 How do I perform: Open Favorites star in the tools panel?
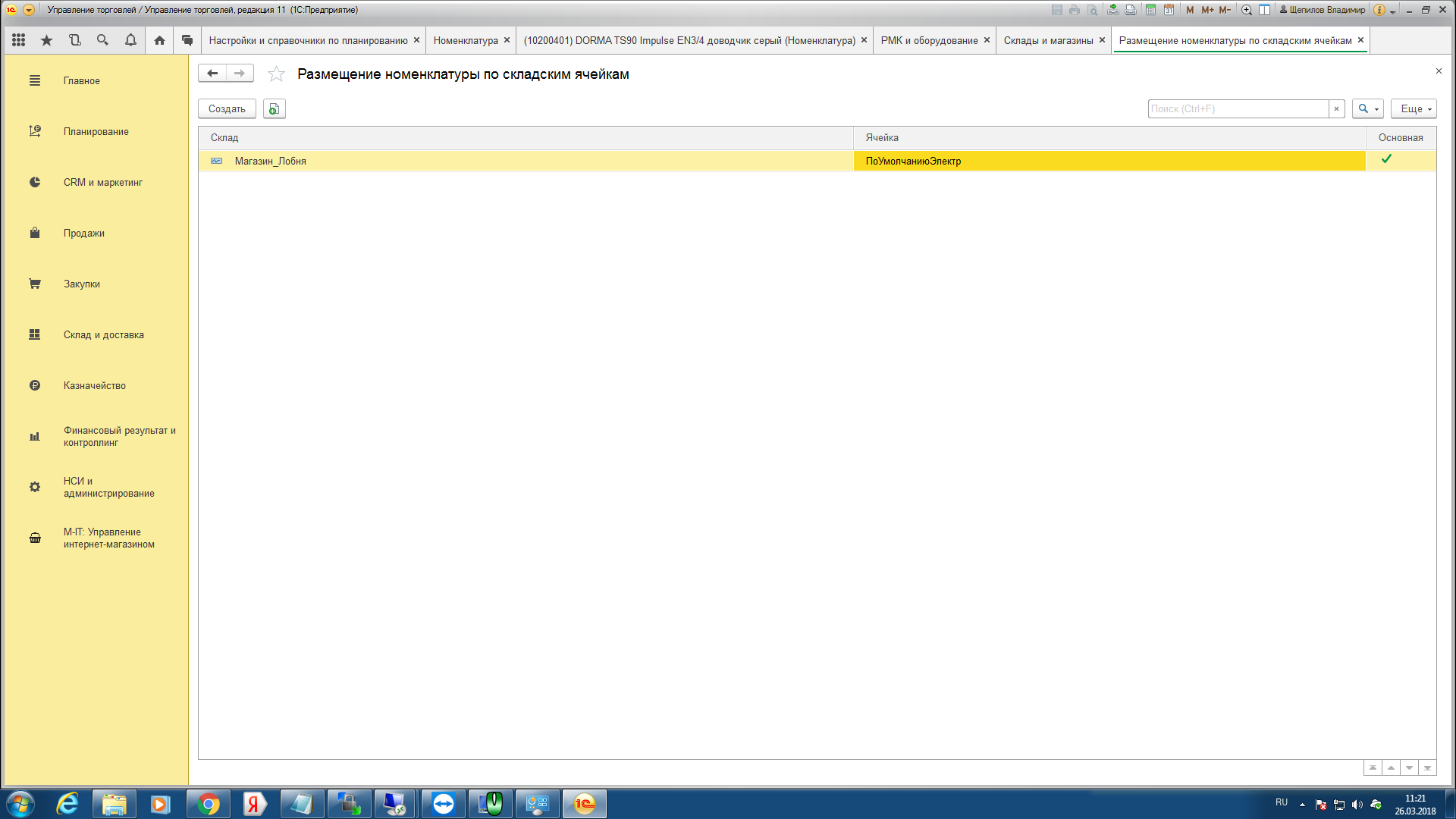(x=47, y=40)
